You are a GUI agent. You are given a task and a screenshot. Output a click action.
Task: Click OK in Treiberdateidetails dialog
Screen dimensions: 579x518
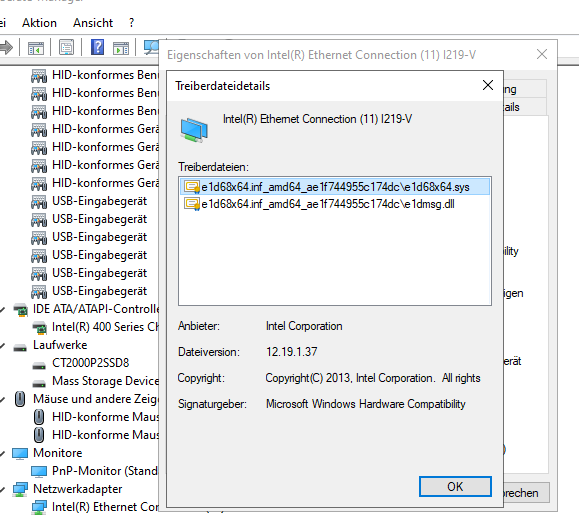[455, 487]
